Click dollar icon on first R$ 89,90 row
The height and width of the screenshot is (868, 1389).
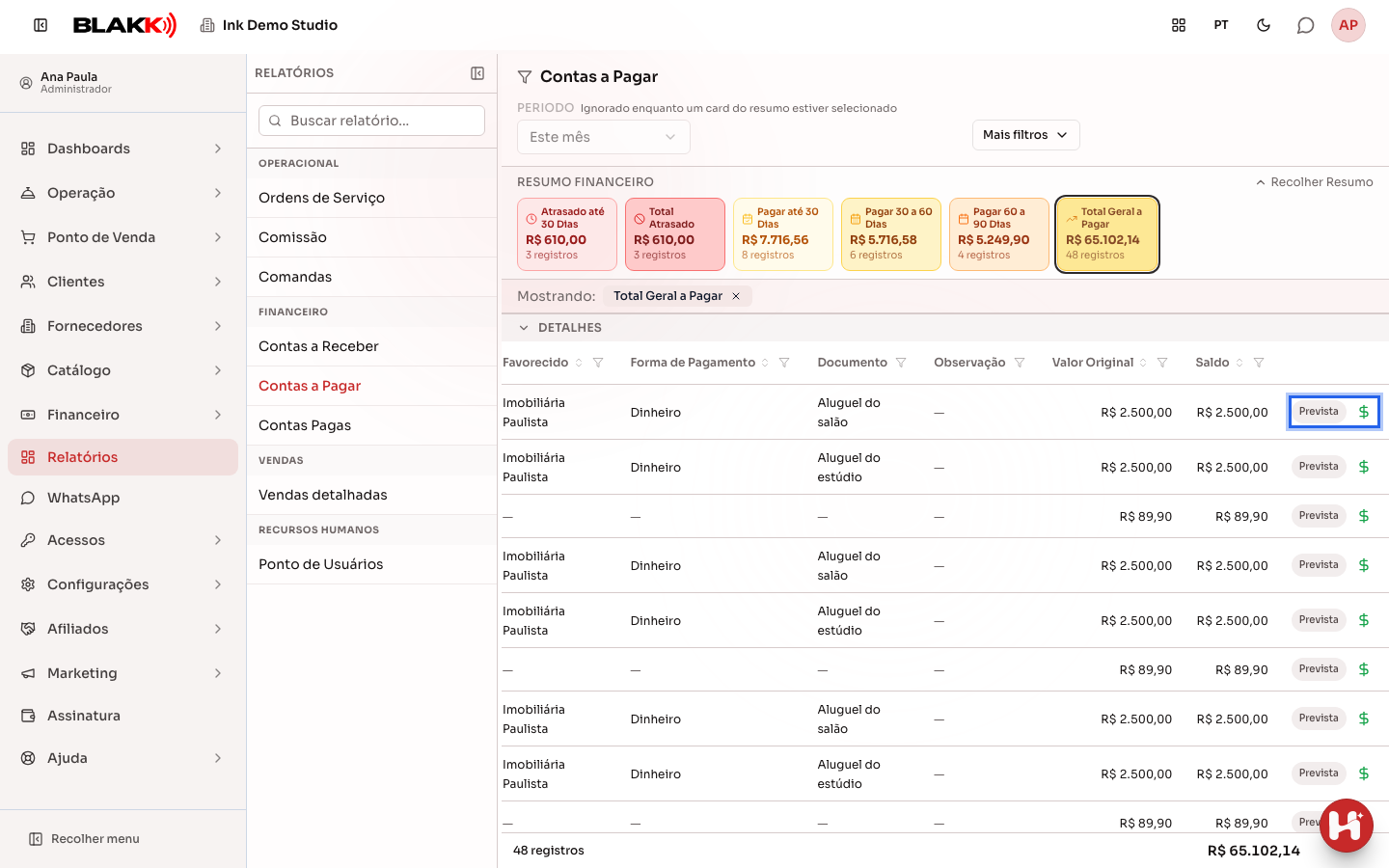click(x=1364, y=516)
